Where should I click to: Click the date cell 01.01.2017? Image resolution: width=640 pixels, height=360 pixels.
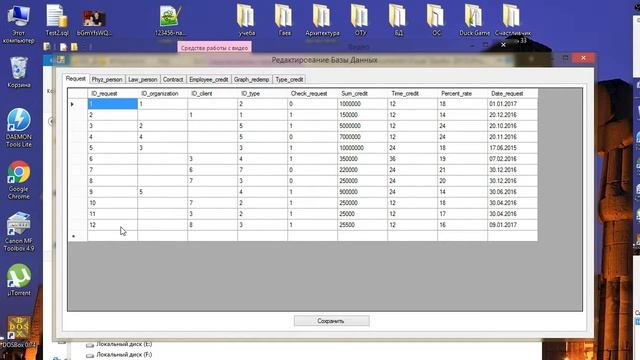pyautogui.click(x=512, y=104)
